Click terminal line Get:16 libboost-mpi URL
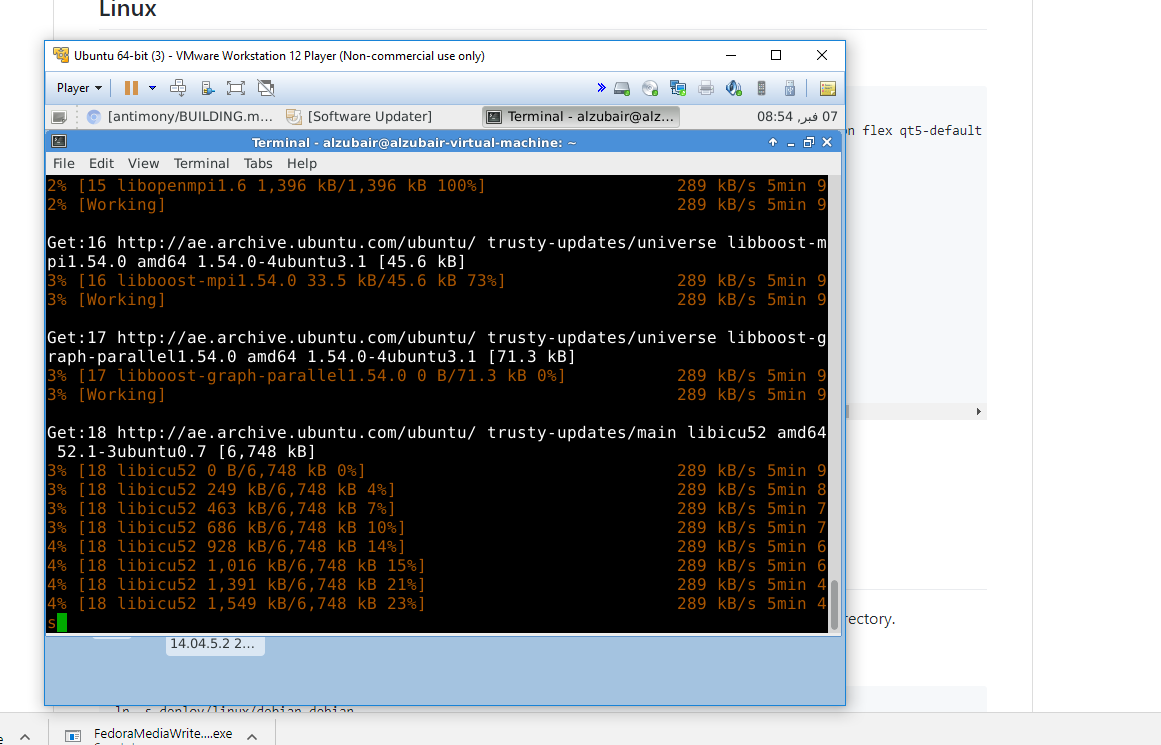 (436, 252)
